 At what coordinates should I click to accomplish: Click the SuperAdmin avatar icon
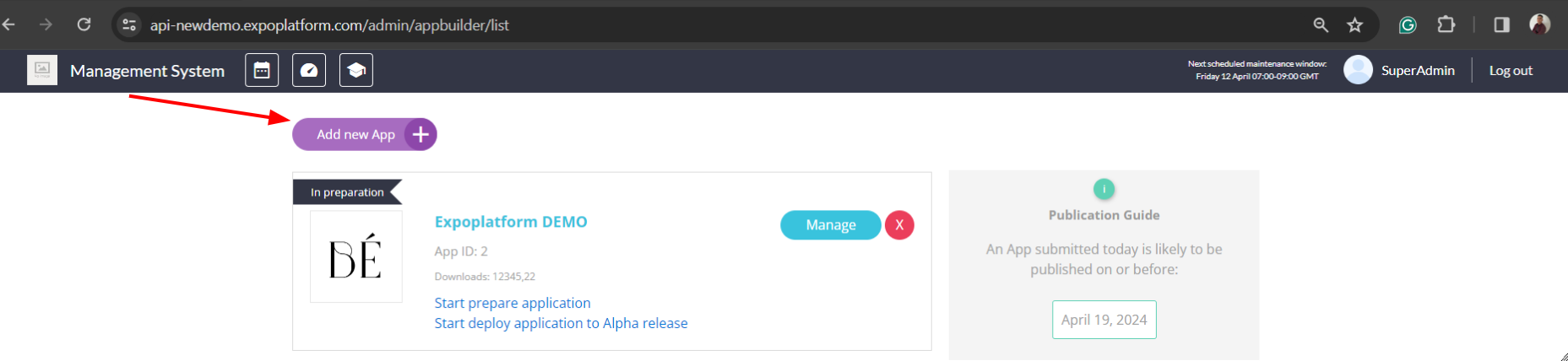1358,70
